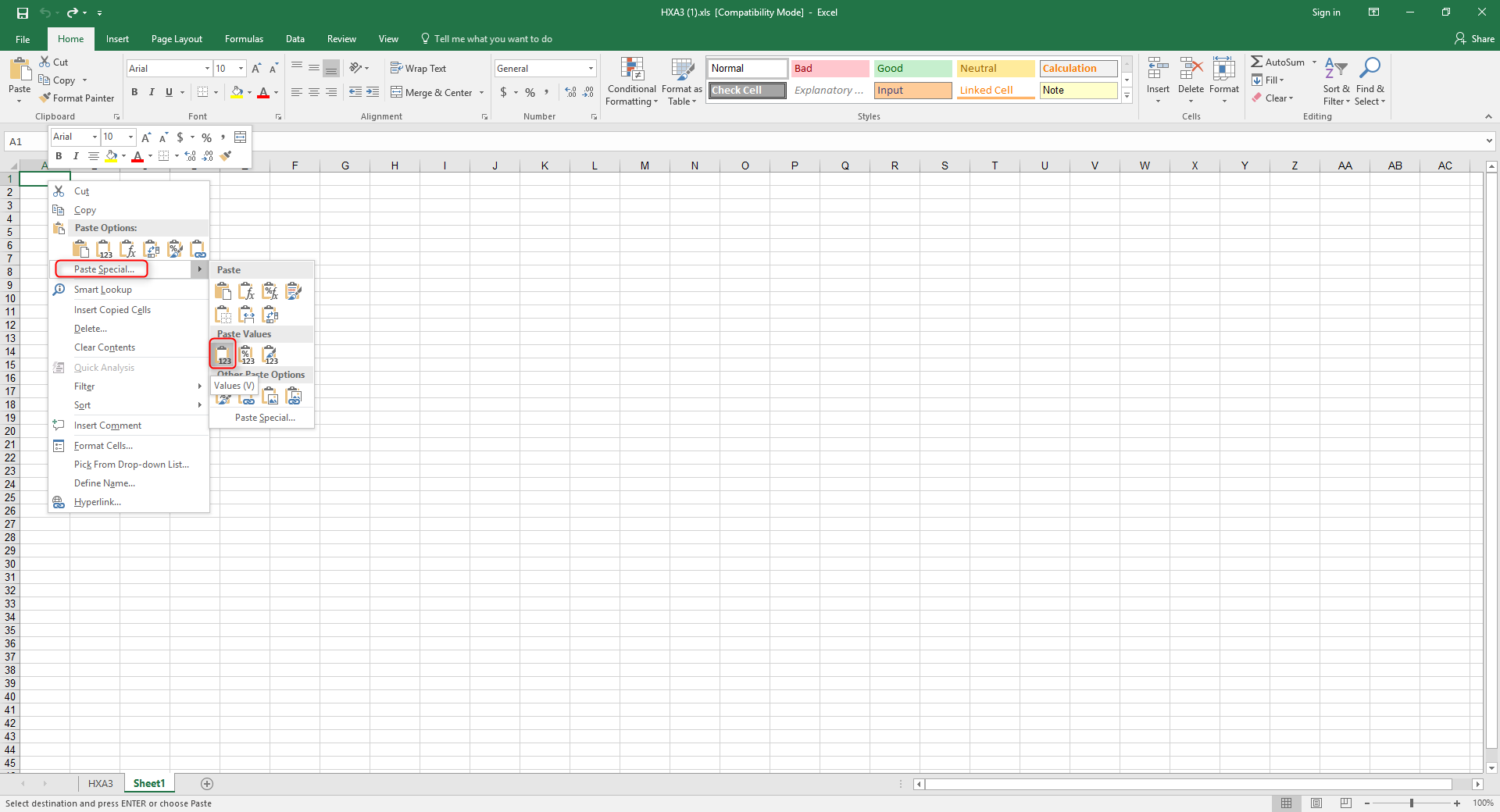Toggle Bold in ribbon Font group
This screenshot has height=812, width=1500.
pos(134,92)
